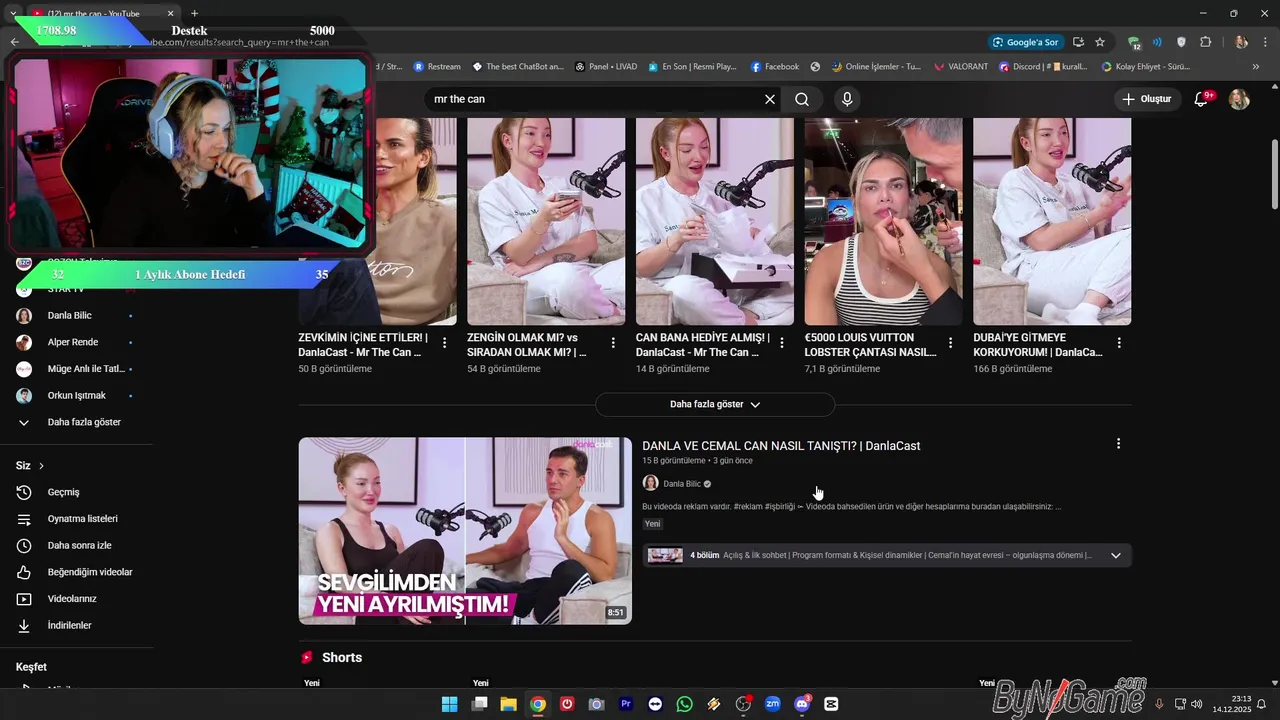The height and width of the screenshot is (720, 1280).
Task: Open VALORANT bookmark
Action: (961, 67)
